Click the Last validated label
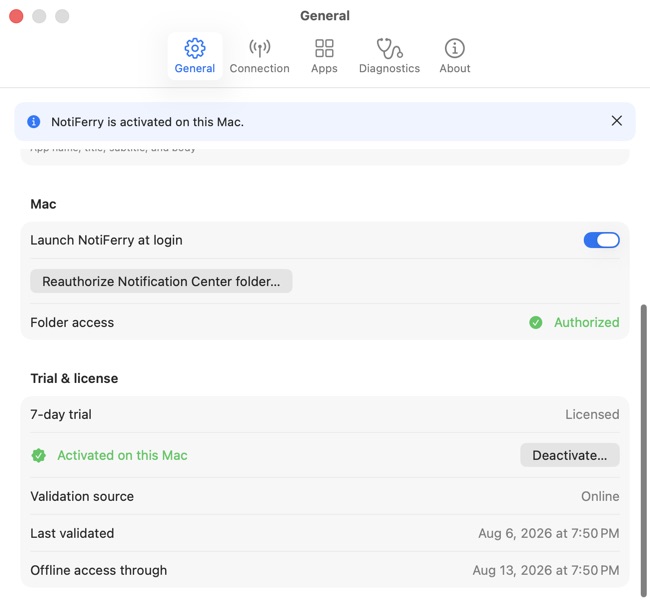This screenshot has width=650, height=608. (x=72, y=533)
